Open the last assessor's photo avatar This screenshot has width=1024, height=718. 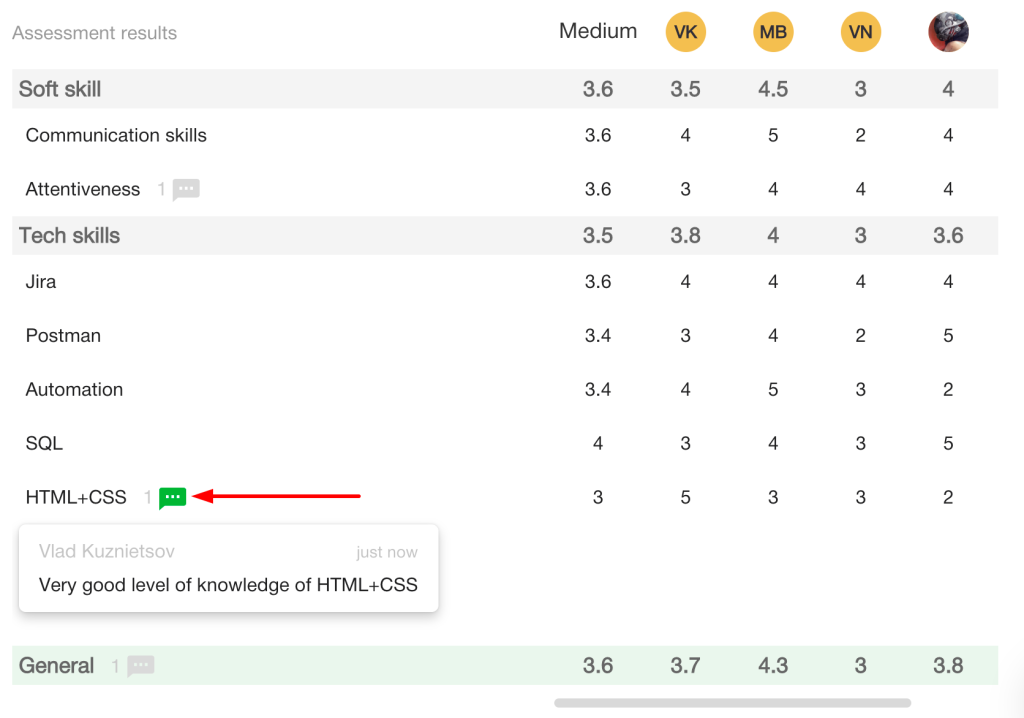[x=948, y=31]
